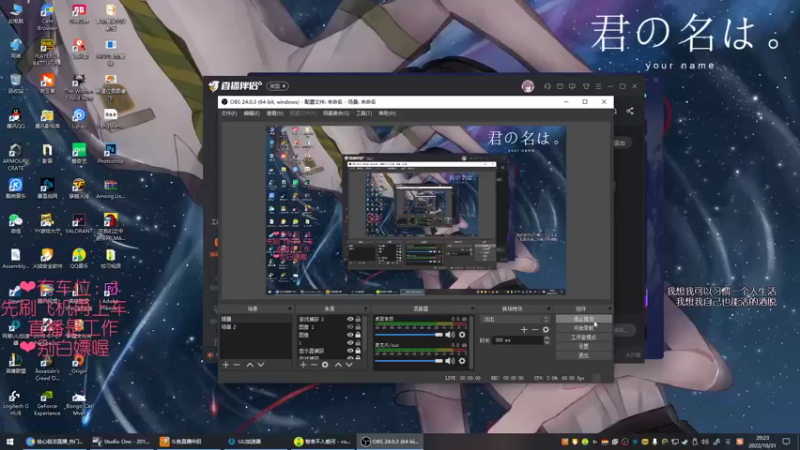Move the selected scene down in the Scenes list
The height and width of the screenshot is (450, 800).
click(x=261, y=365)
